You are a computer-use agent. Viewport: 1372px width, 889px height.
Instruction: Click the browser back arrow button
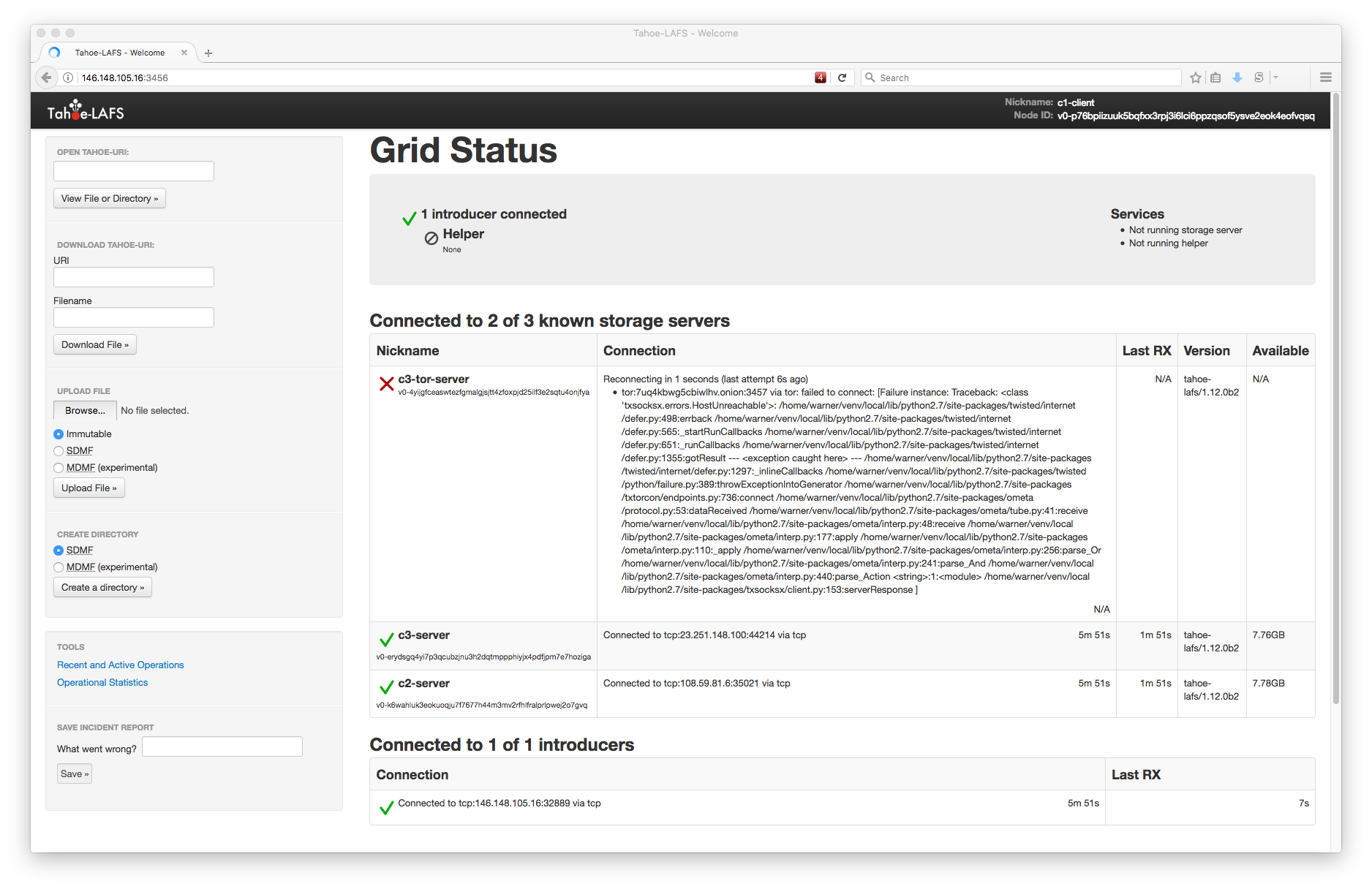[46, 77]
